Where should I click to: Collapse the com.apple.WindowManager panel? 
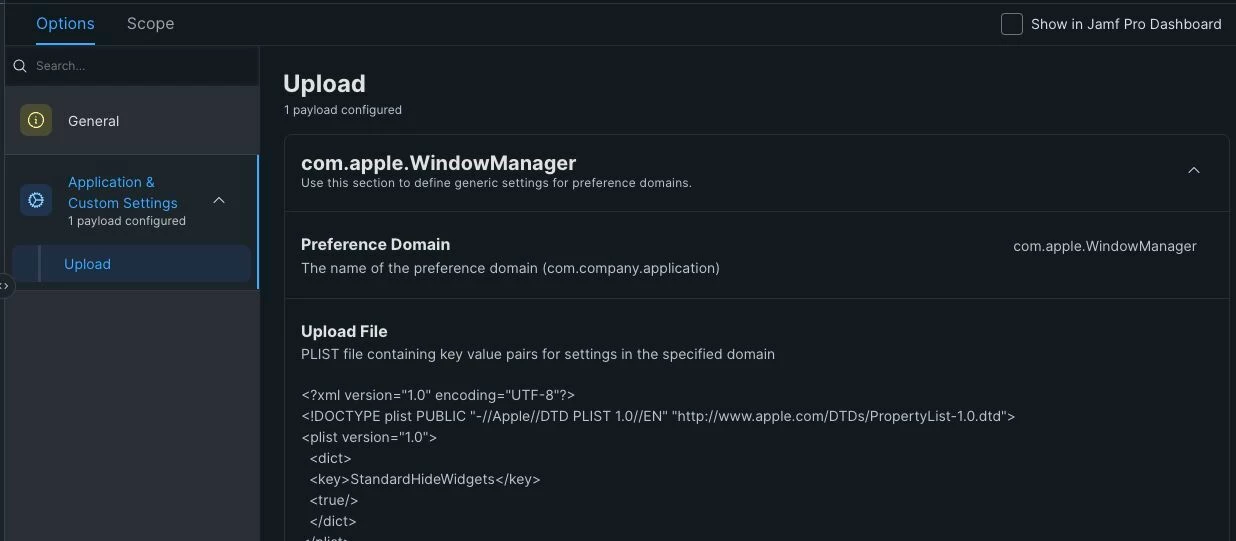tap(1193, 170)
